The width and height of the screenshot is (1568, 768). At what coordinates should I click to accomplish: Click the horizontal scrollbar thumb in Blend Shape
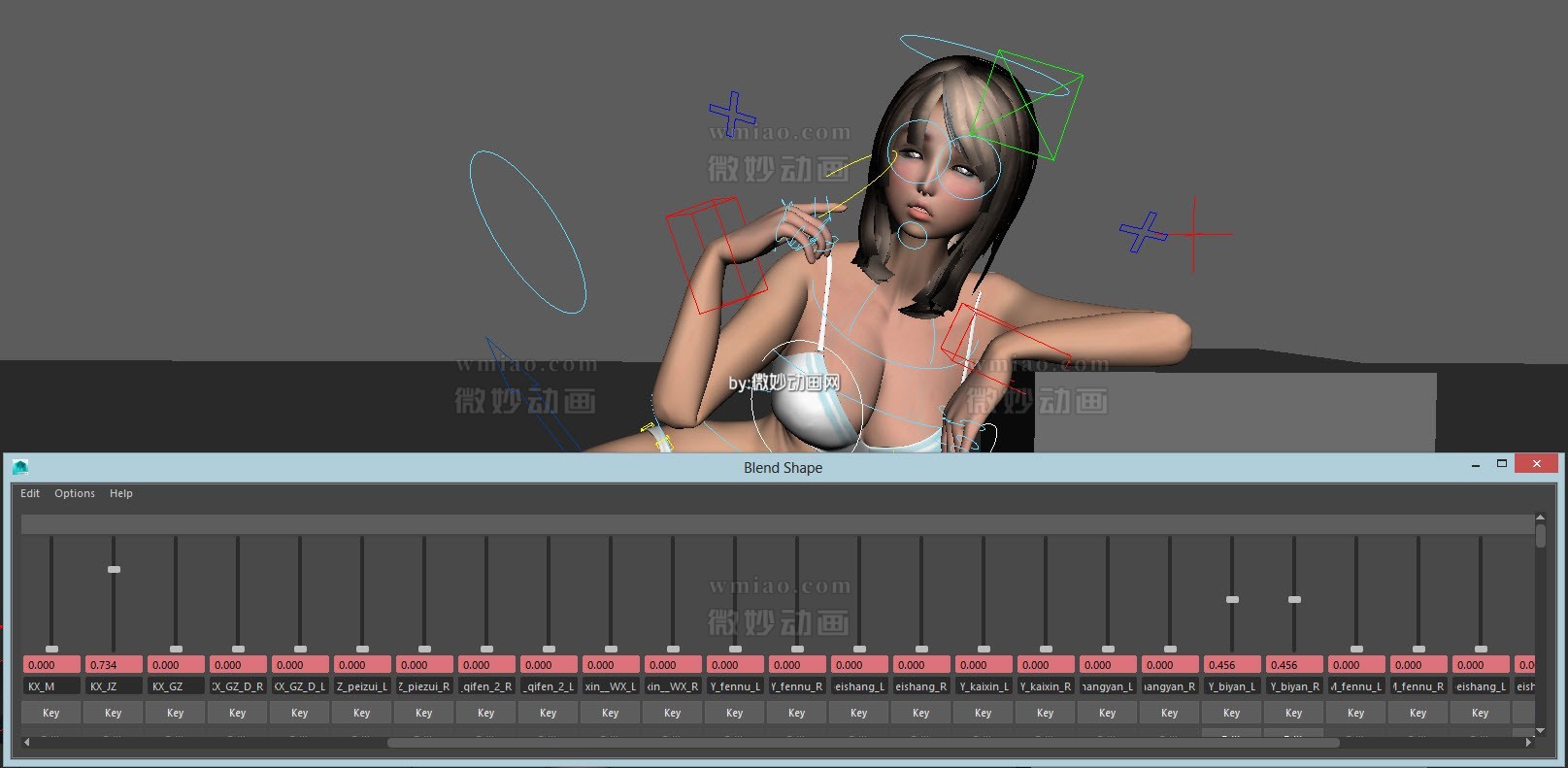(x=863, y=743)
